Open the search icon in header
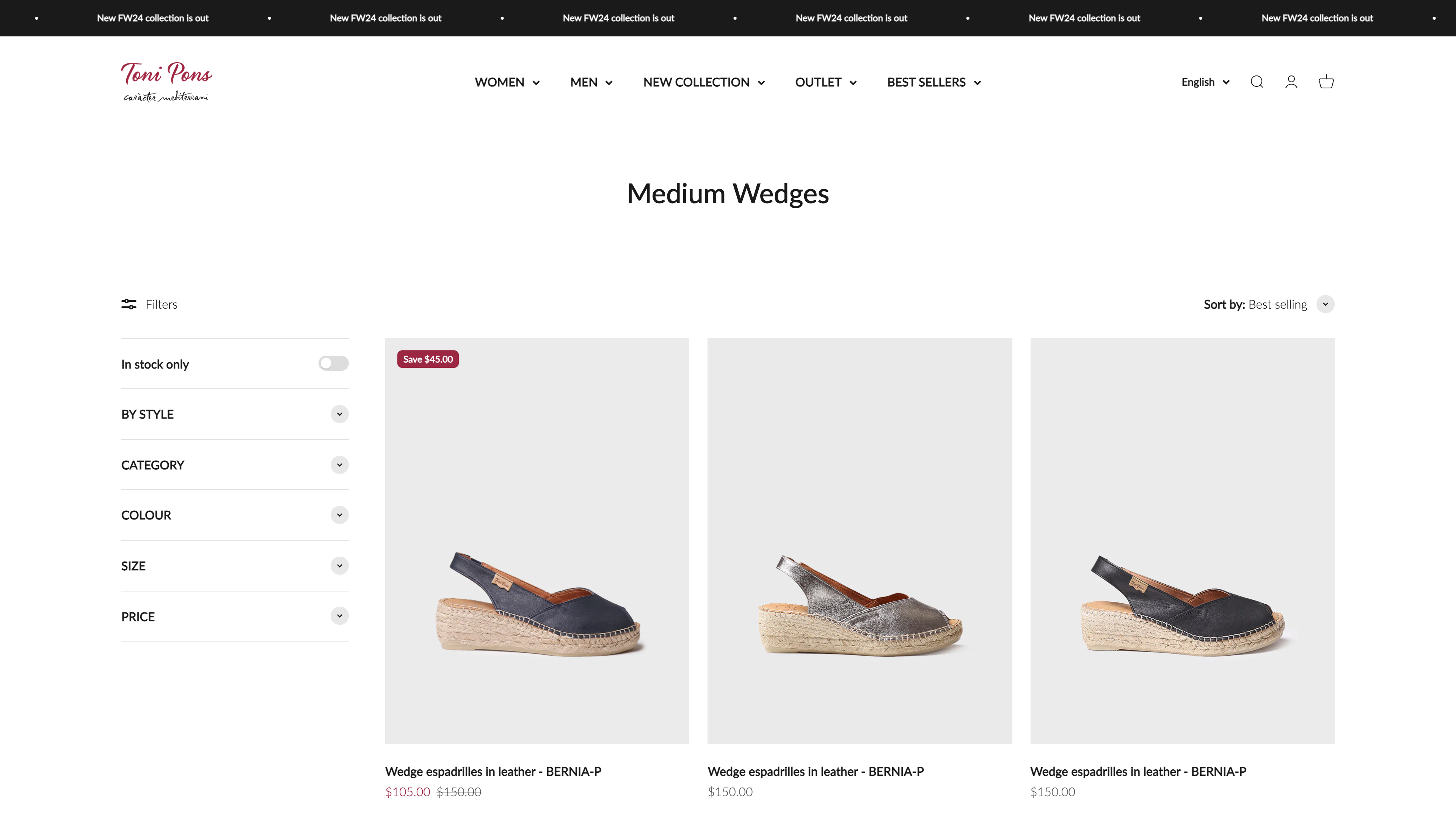Image resolution: width=1456 pixels, height=819 pixels. pos(1257,82)
